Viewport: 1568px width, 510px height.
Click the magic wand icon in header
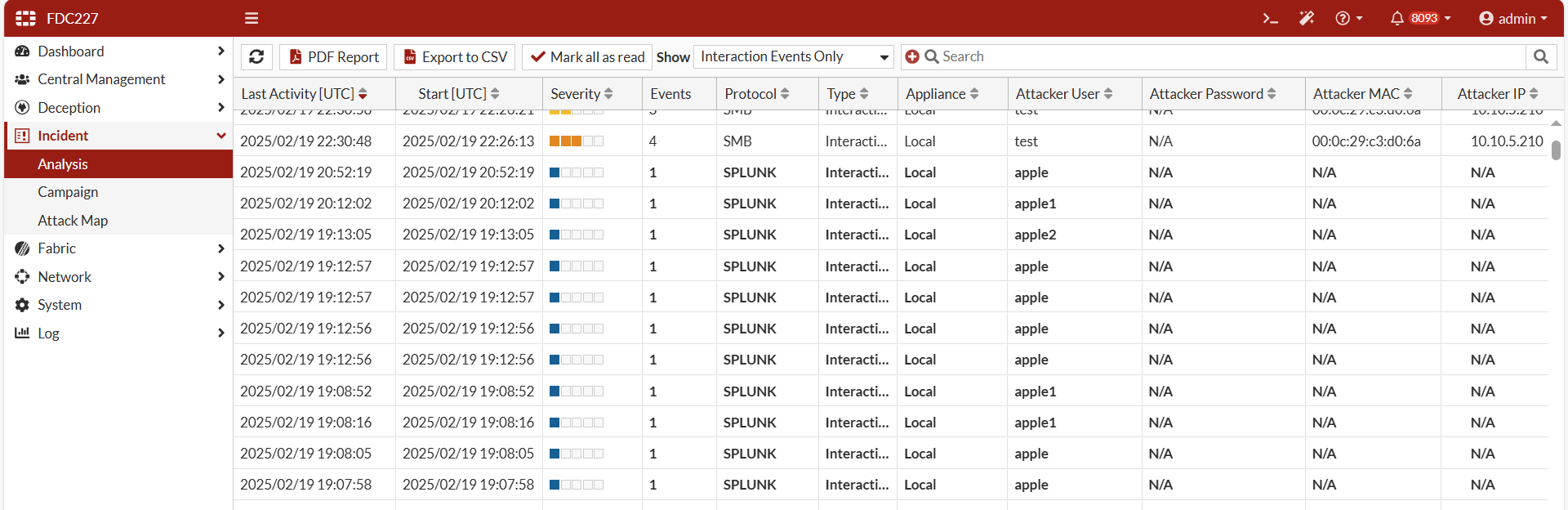point(1307,18)
